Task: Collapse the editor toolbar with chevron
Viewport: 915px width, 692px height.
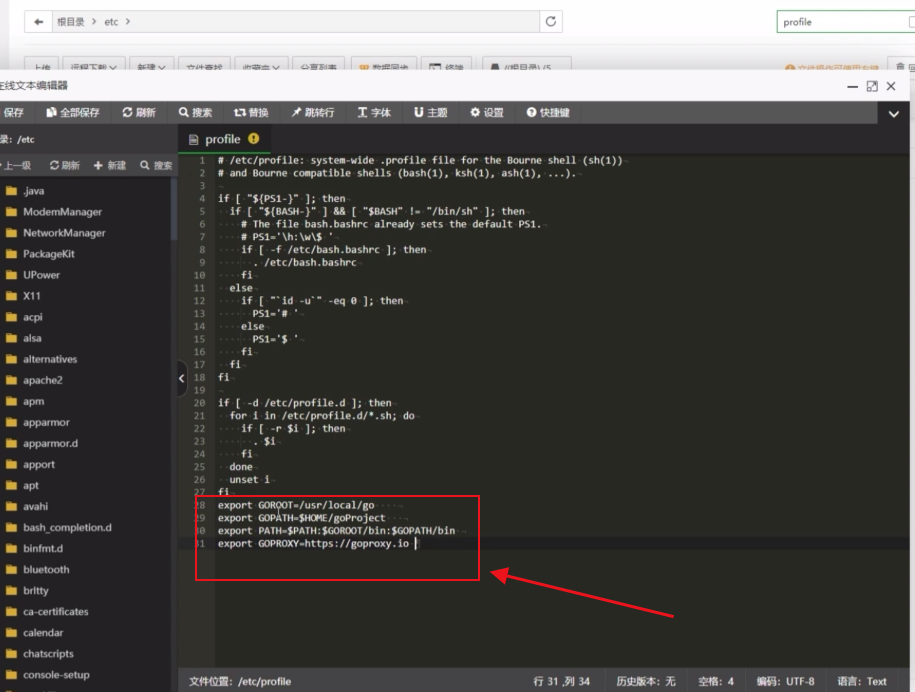Action: point(893,114)
